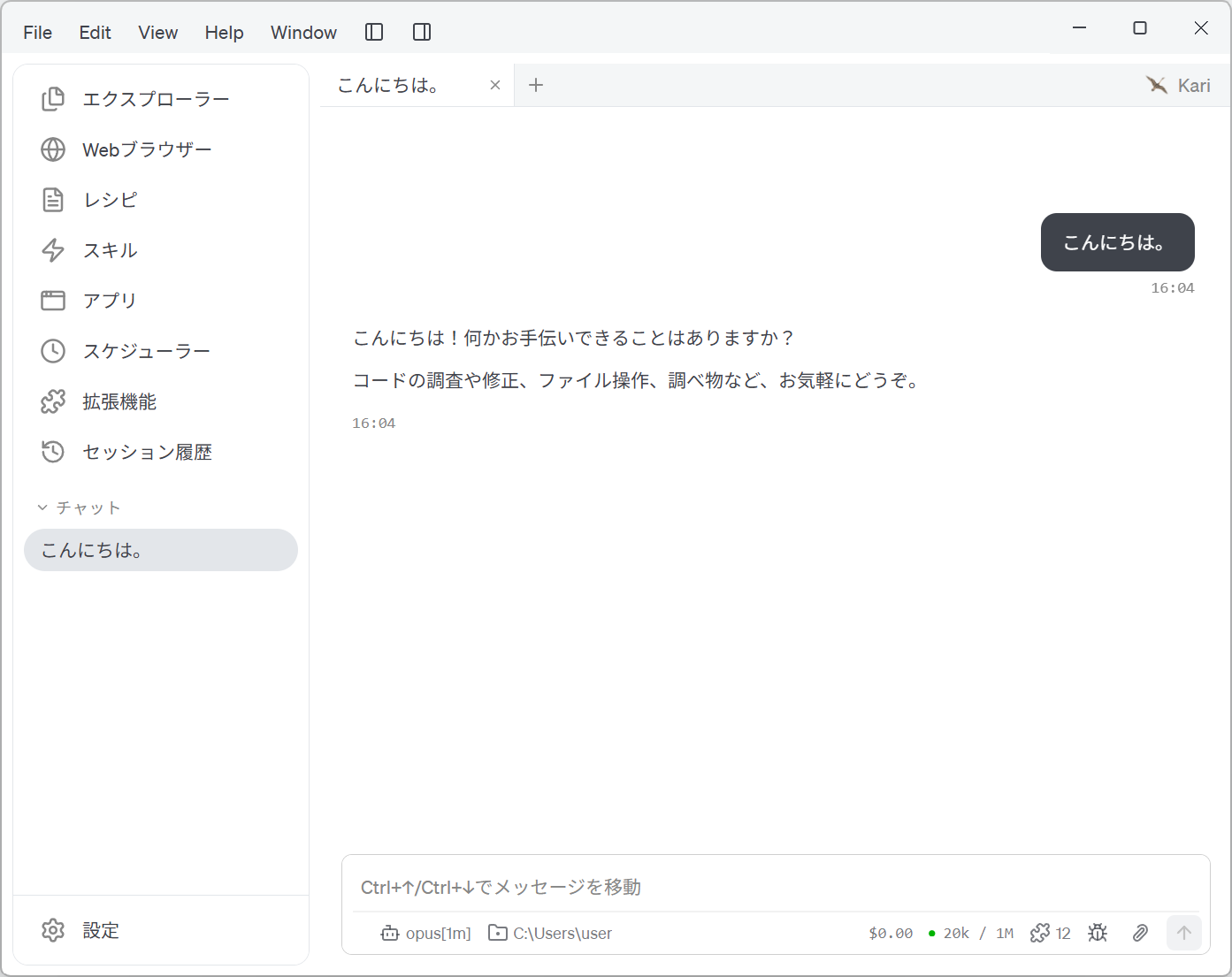Click the user message bubble こんにちは。

coord(1118,242)
